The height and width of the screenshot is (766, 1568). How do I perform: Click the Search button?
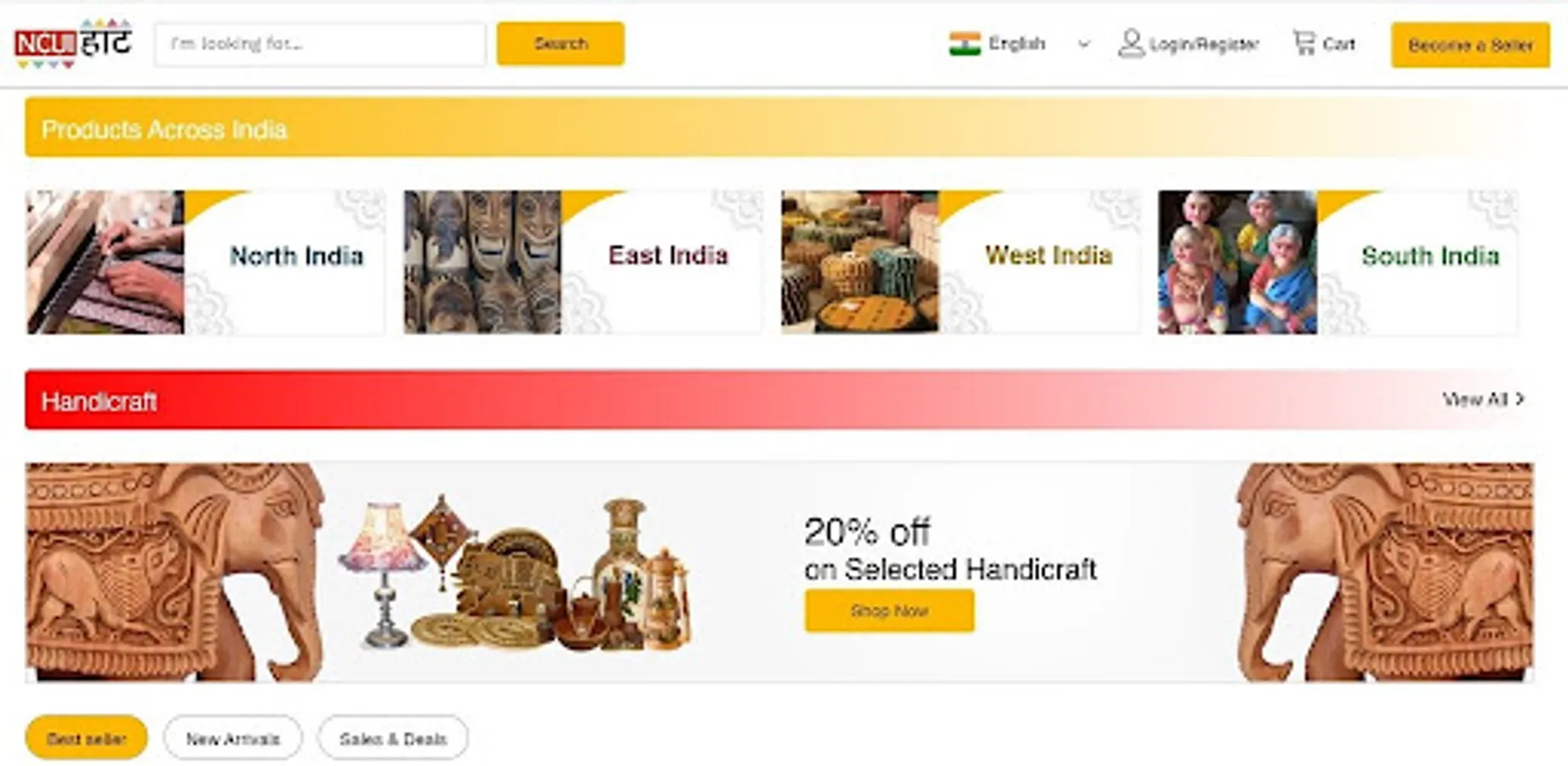click(561, 43)
